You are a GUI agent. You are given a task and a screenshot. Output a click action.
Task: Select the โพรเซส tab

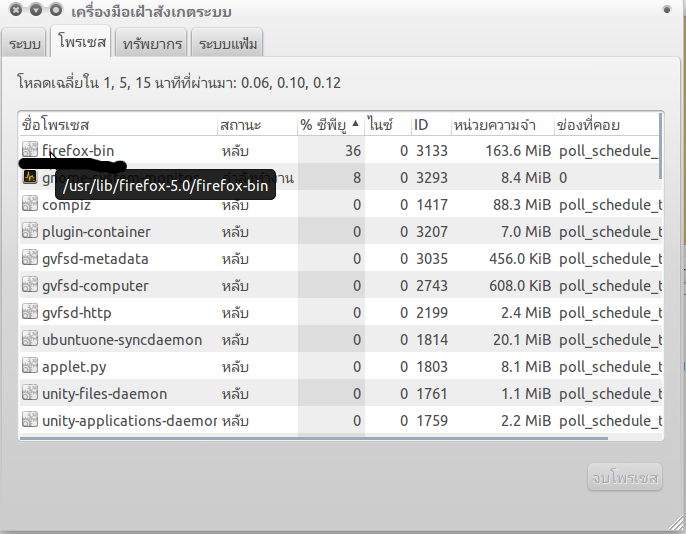81,41
